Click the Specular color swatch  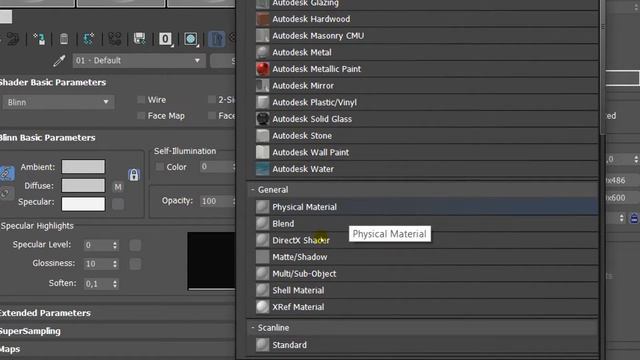83,204
